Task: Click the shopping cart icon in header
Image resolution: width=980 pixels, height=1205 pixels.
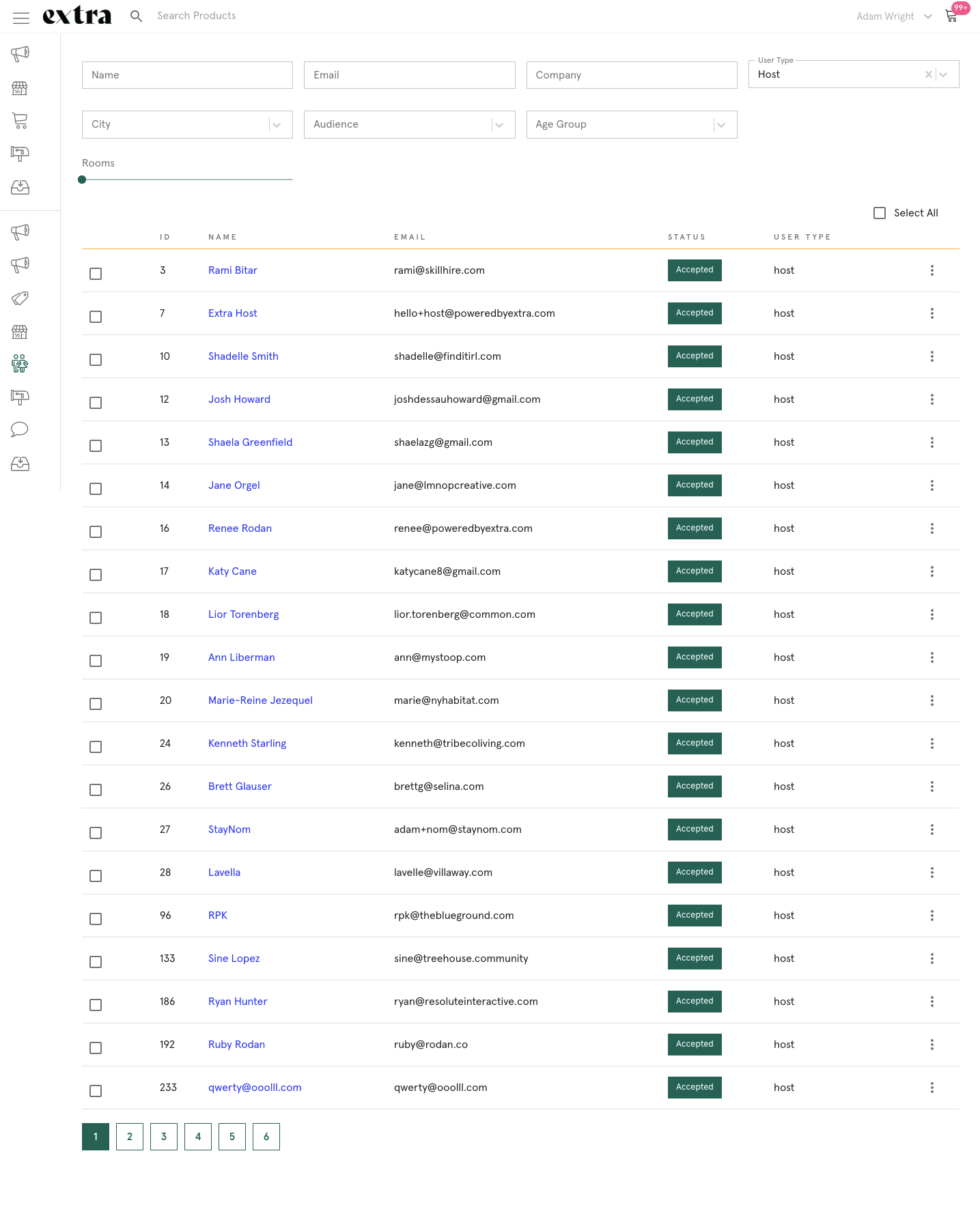Action: [x=951, y=16]
